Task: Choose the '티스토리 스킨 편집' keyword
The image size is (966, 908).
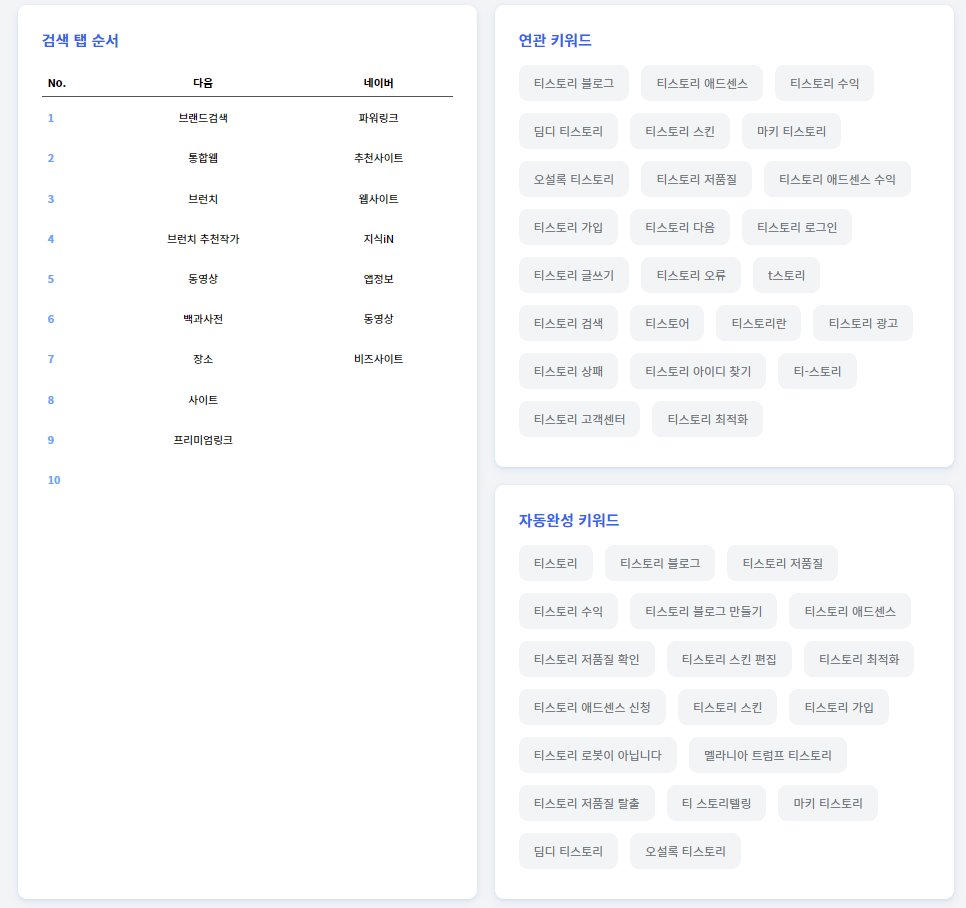Action: pyautogui.click(x=728, y=659)
